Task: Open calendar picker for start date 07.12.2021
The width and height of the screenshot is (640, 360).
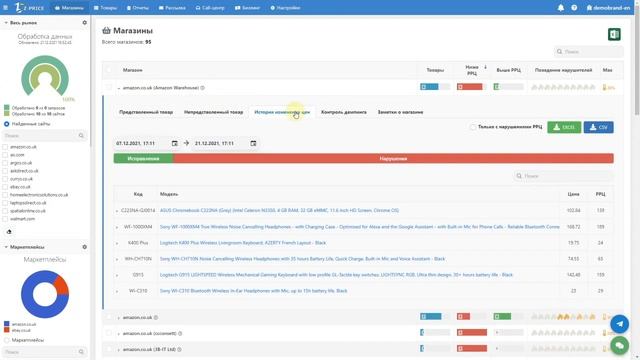Action: (x=175, y=143)
